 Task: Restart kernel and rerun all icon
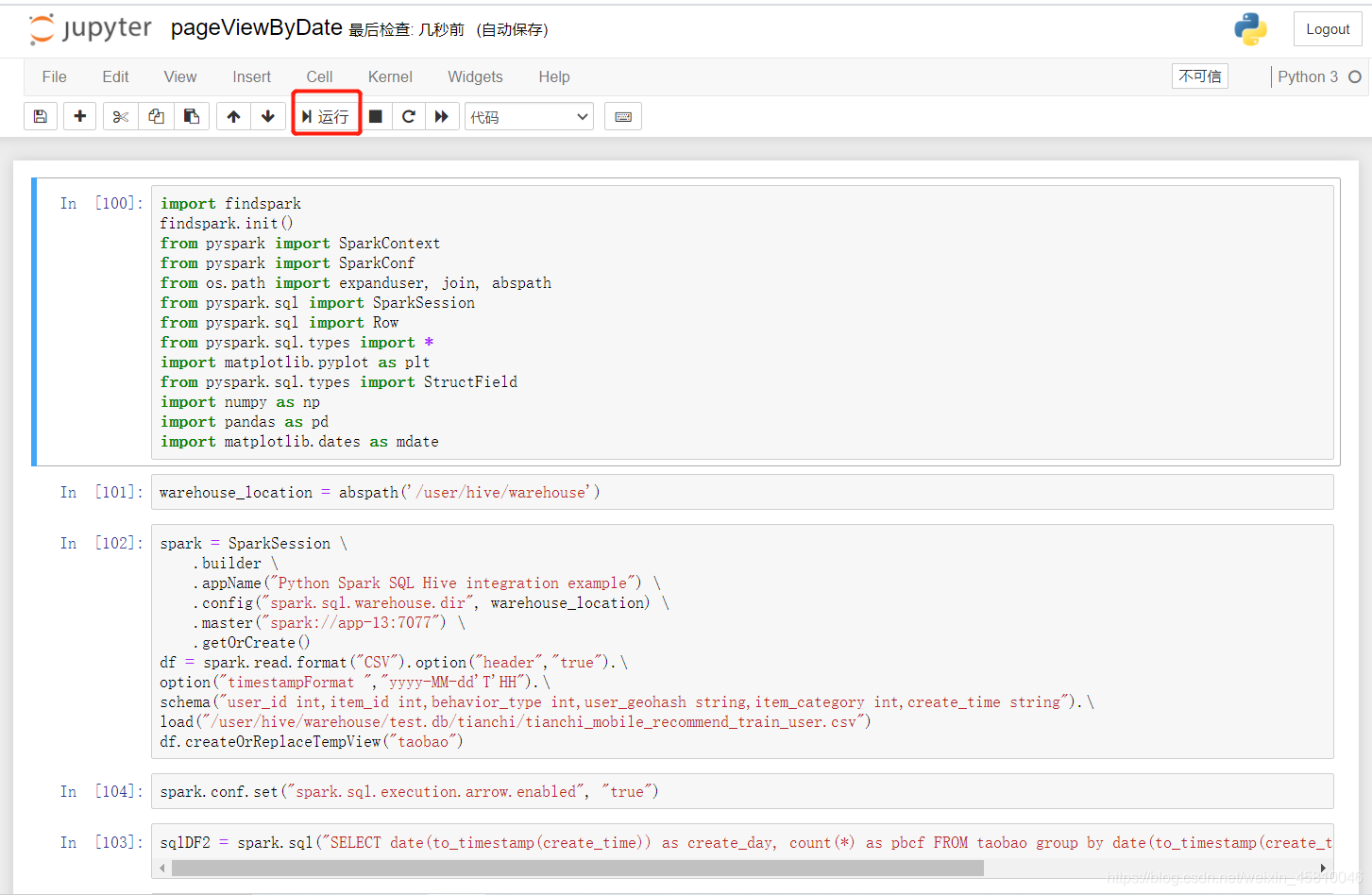(x=442, y=116)
